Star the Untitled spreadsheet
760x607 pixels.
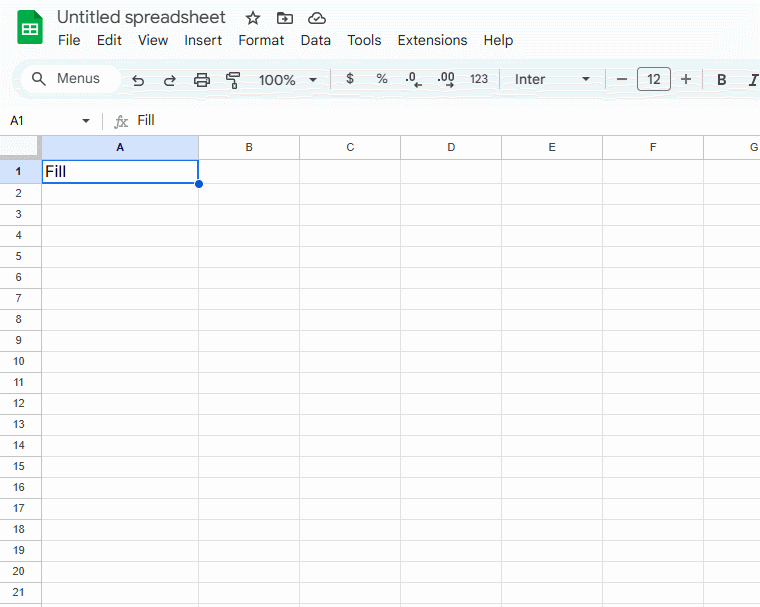[253, 18]
